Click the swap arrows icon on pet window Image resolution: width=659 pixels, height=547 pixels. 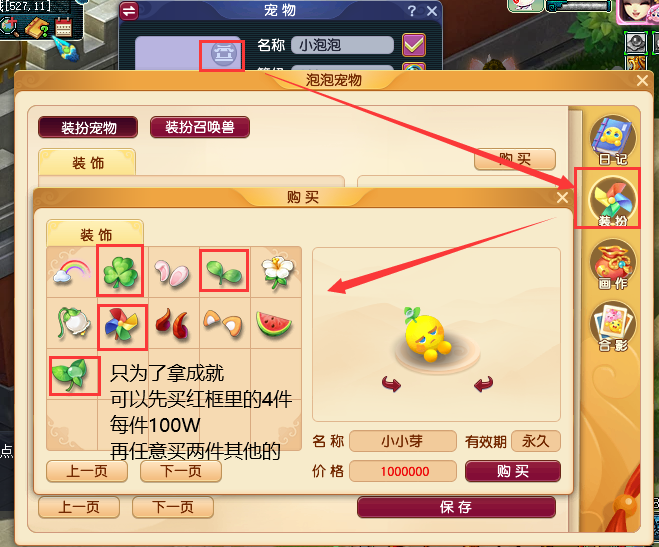click(129, 11)
